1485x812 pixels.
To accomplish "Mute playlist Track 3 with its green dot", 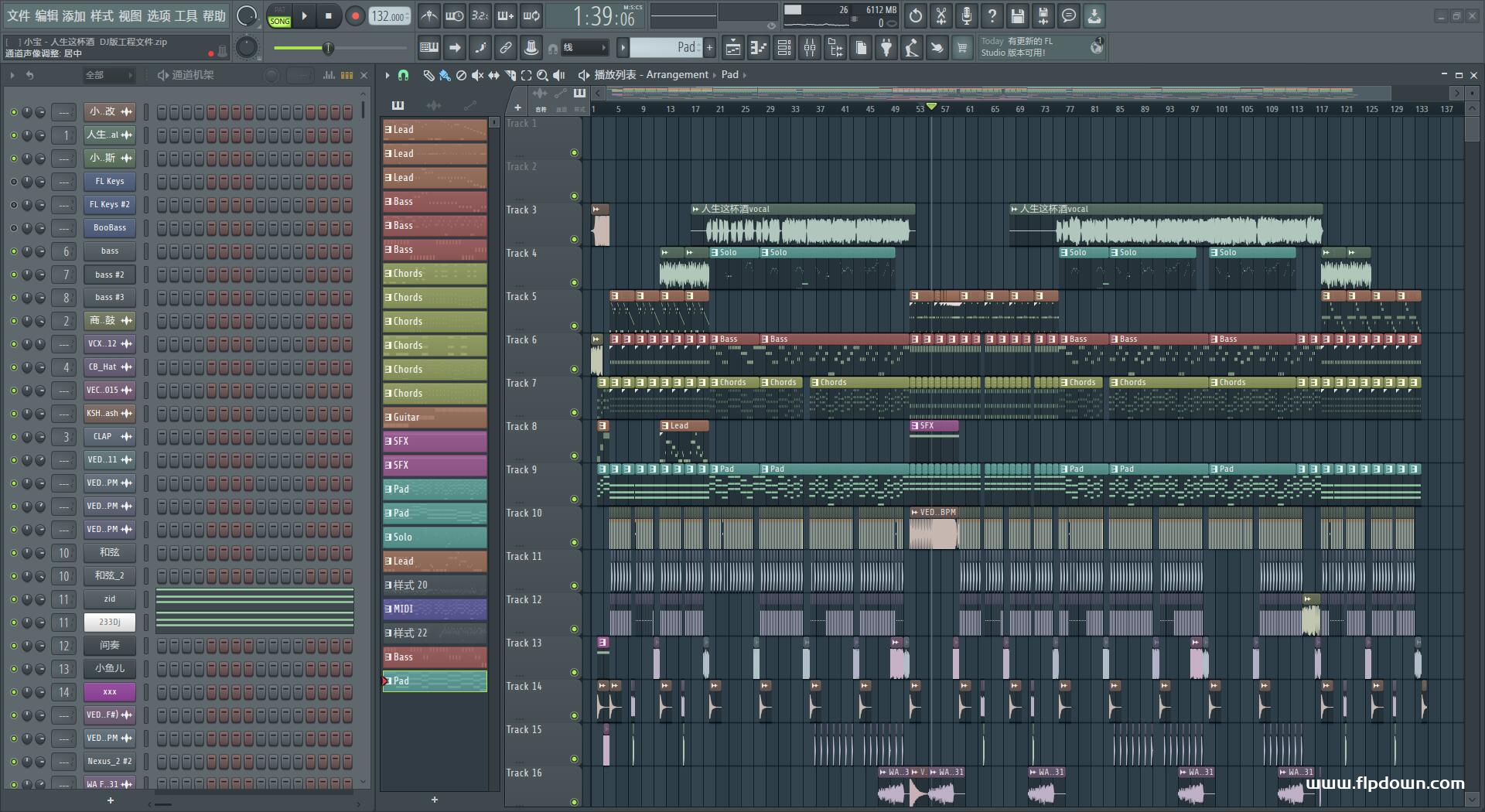I will pos(574,240).
